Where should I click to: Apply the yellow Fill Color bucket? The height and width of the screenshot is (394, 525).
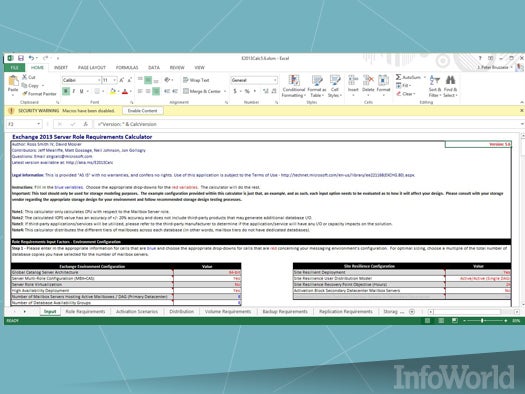(113, 91)
